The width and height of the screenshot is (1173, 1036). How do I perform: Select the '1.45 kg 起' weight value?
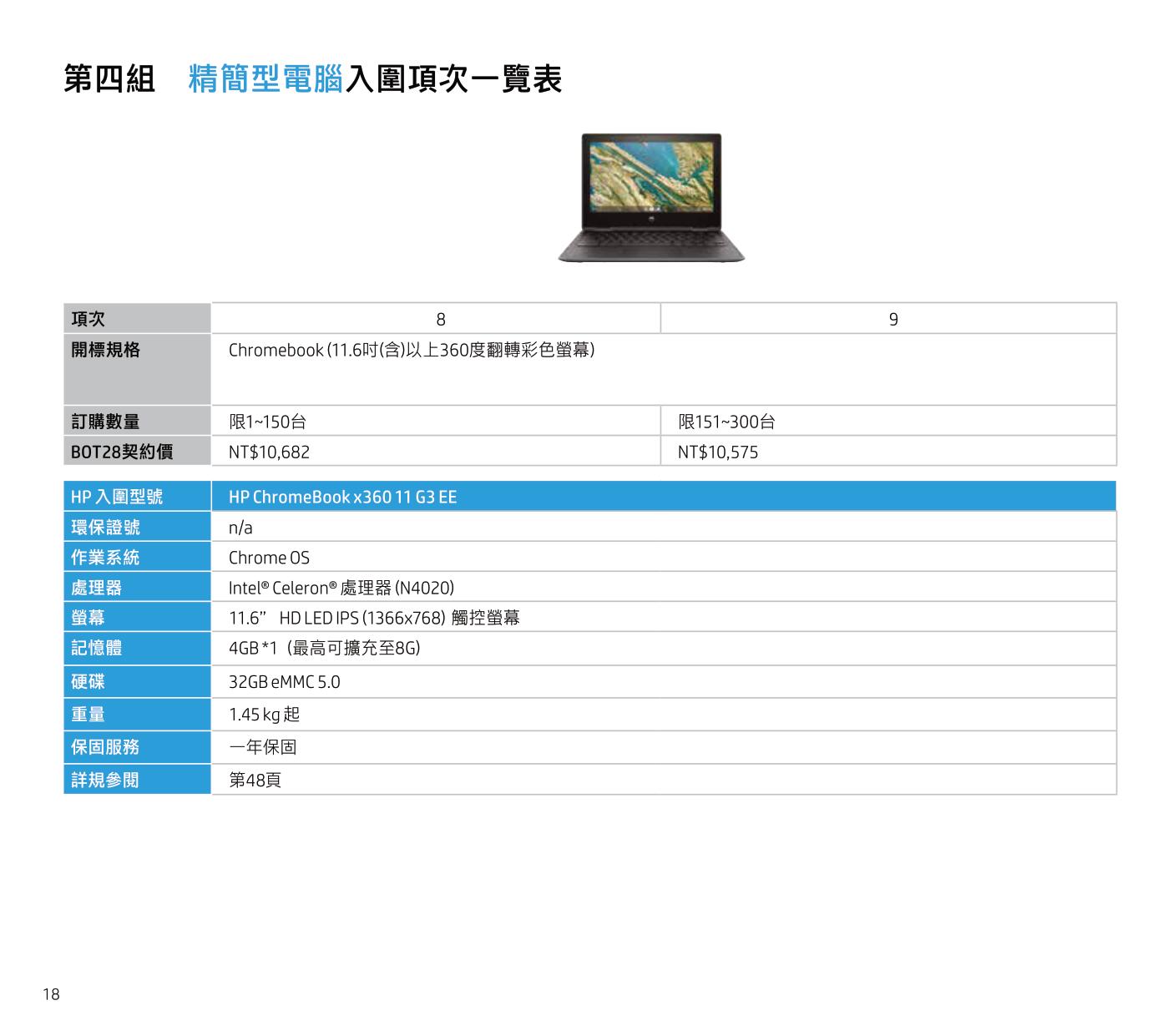(265, 715)
